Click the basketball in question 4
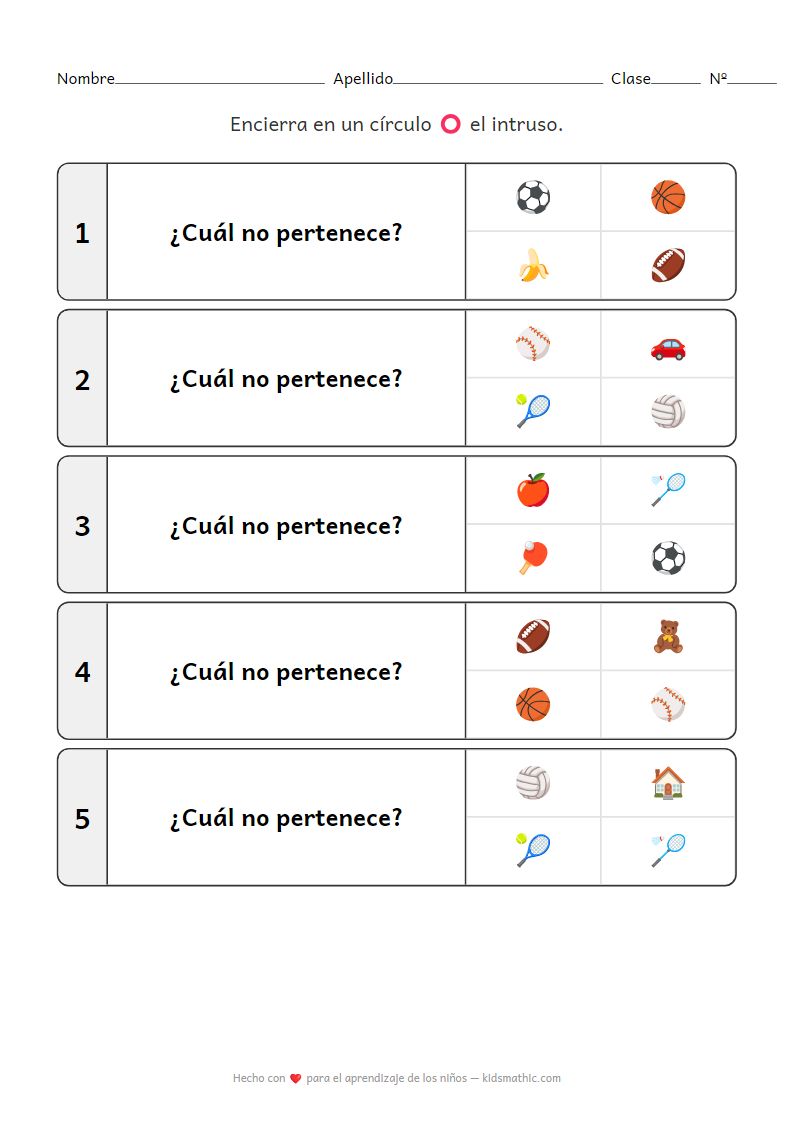This screenshot has height=1123, width=794. point(533,704)
